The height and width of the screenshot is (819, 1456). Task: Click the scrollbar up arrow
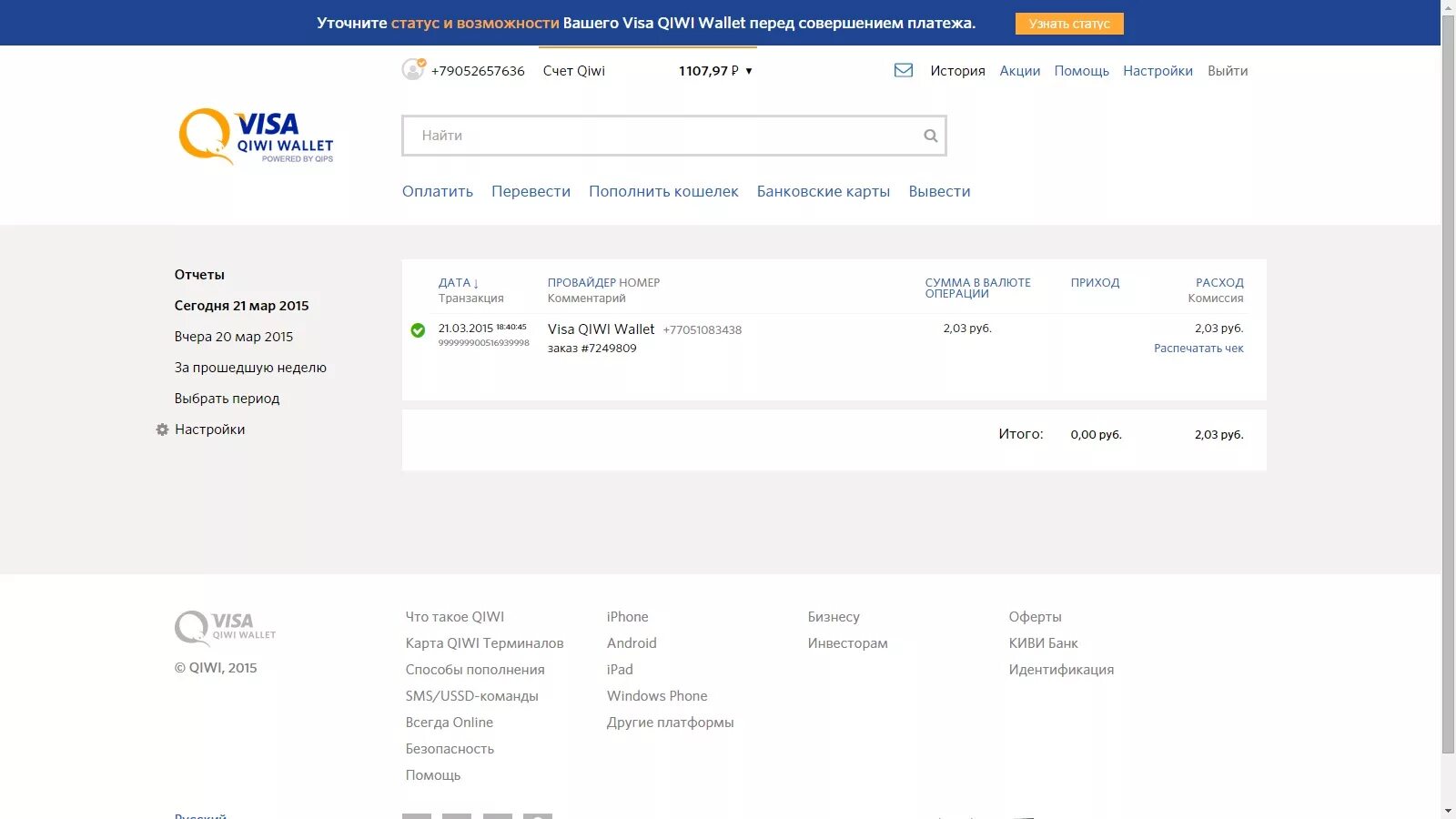click(x=1448, y=7)
